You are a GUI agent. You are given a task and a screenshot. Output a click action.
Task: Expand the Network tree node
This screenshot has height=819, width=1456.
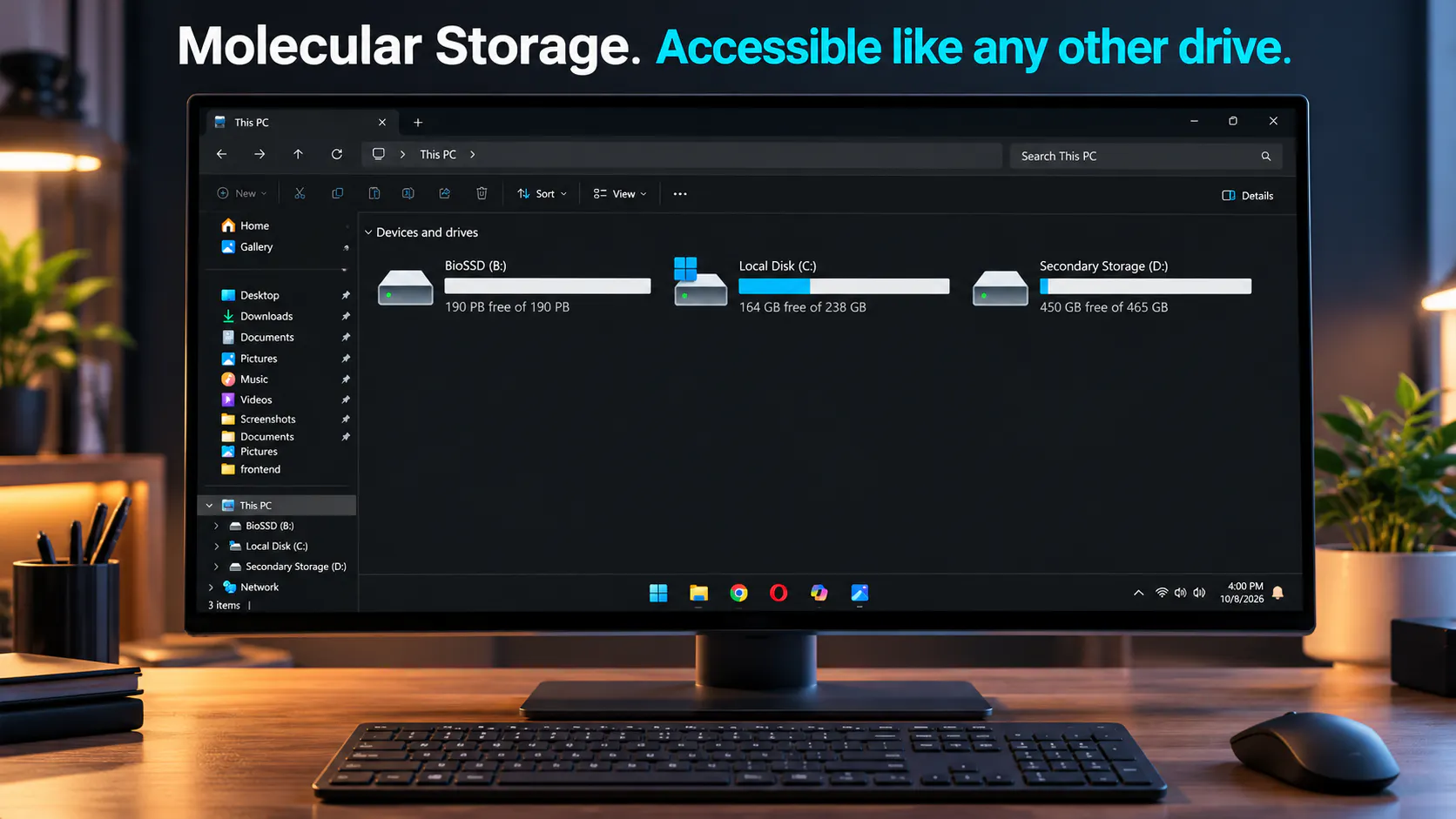(211, 587)
